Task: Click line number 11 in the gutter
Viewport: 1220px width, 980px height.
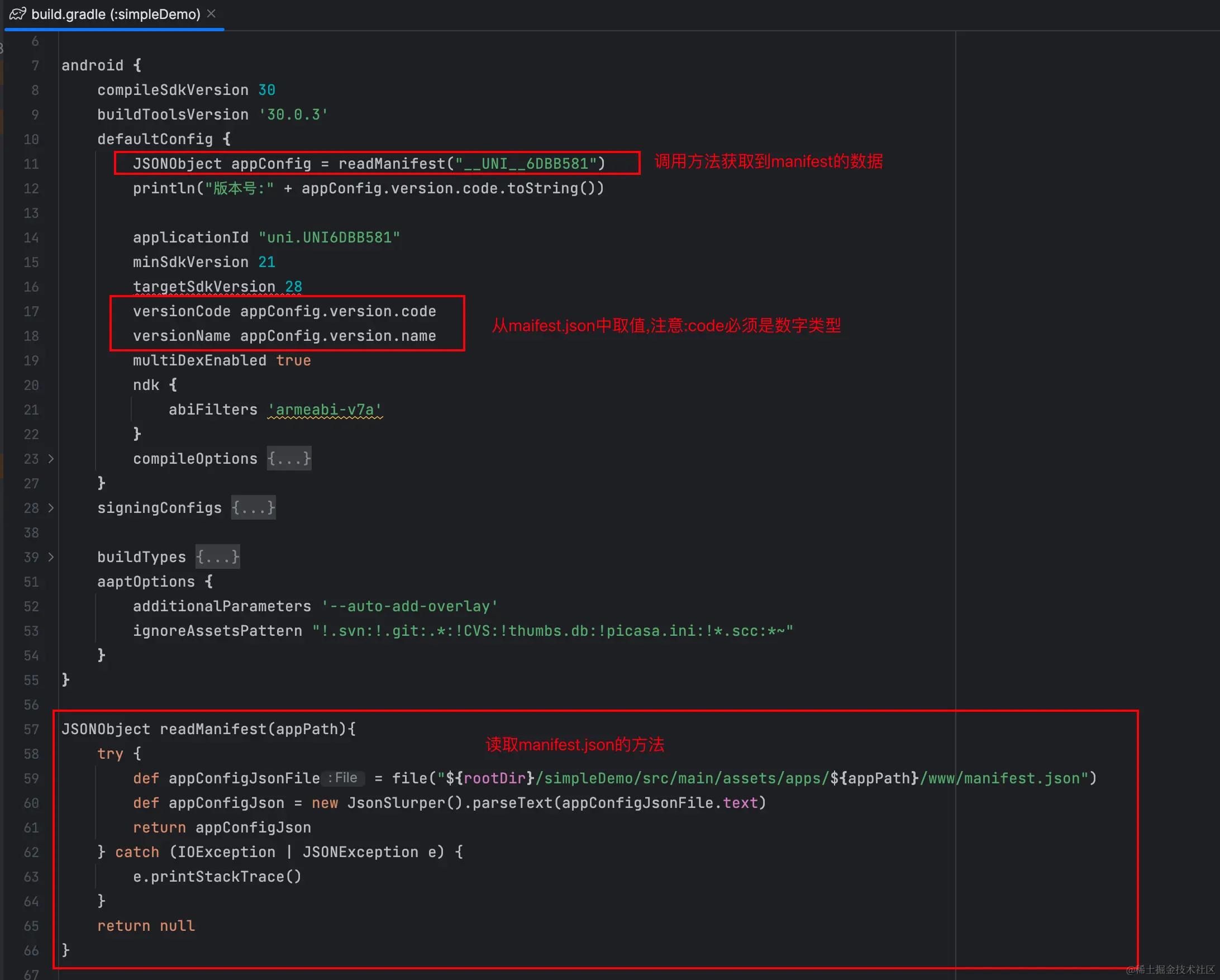Action: [31, 164]
